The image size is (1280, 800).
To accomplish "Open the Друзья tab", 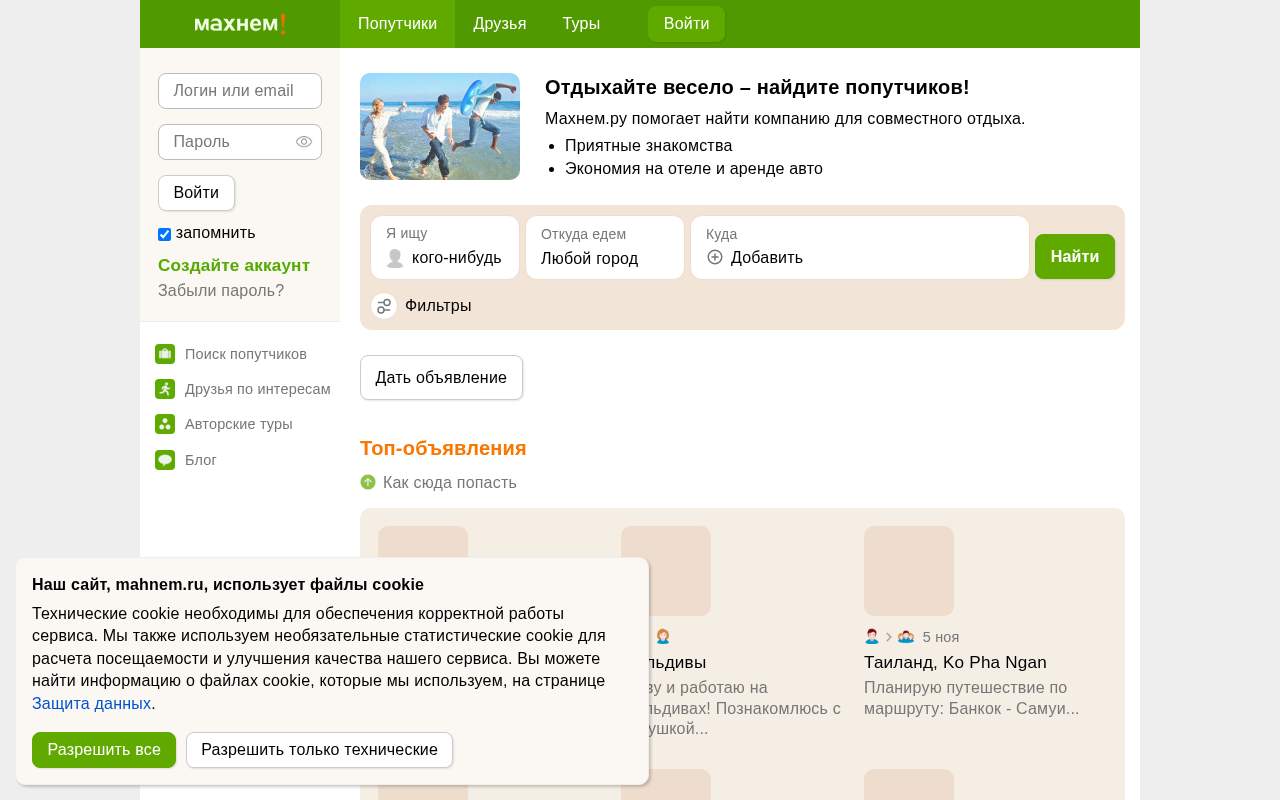I will tap(500, 24).
